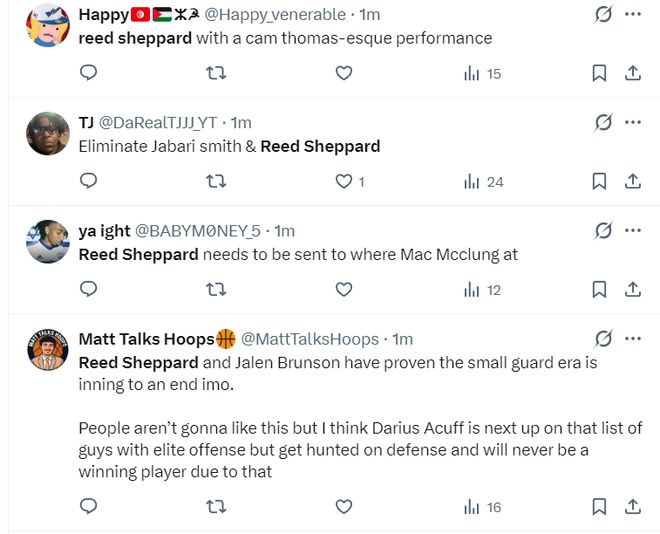Open more menu on ya ight's tweet
This screenshot has height=534, width=660.
click(x=632, y=231)
